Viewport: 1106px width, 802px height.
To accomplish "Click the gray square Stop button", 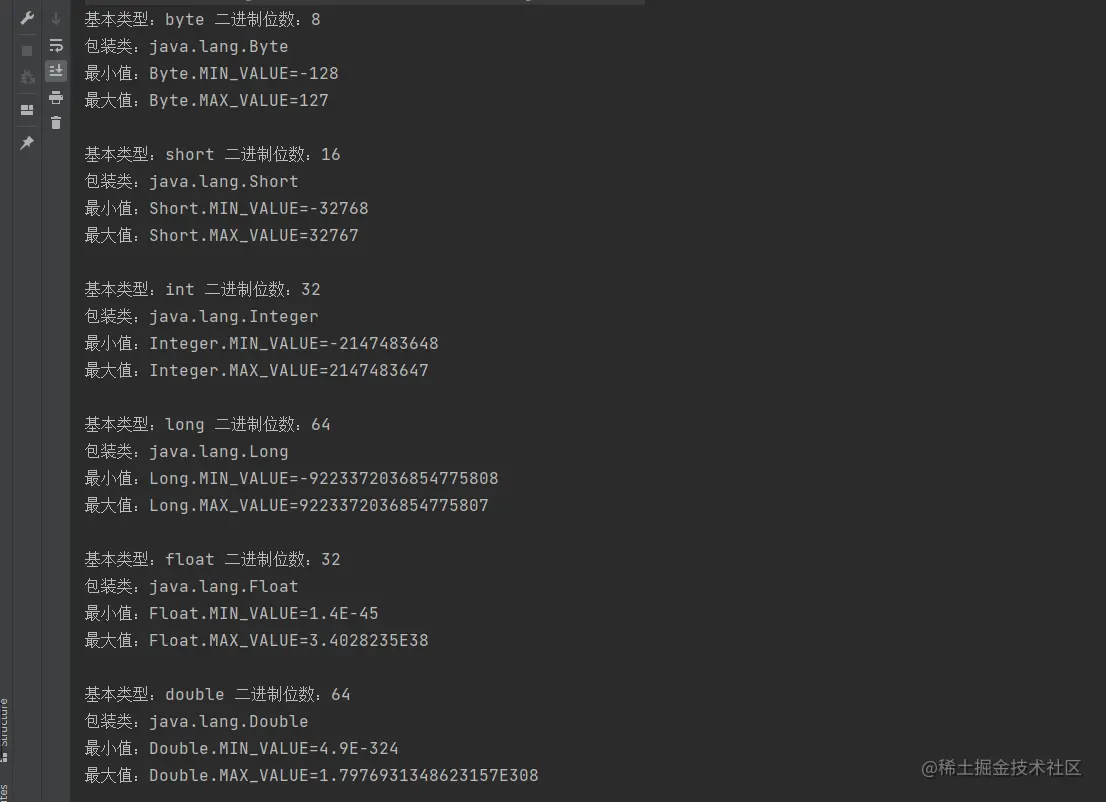I will (x=27, y=50).
